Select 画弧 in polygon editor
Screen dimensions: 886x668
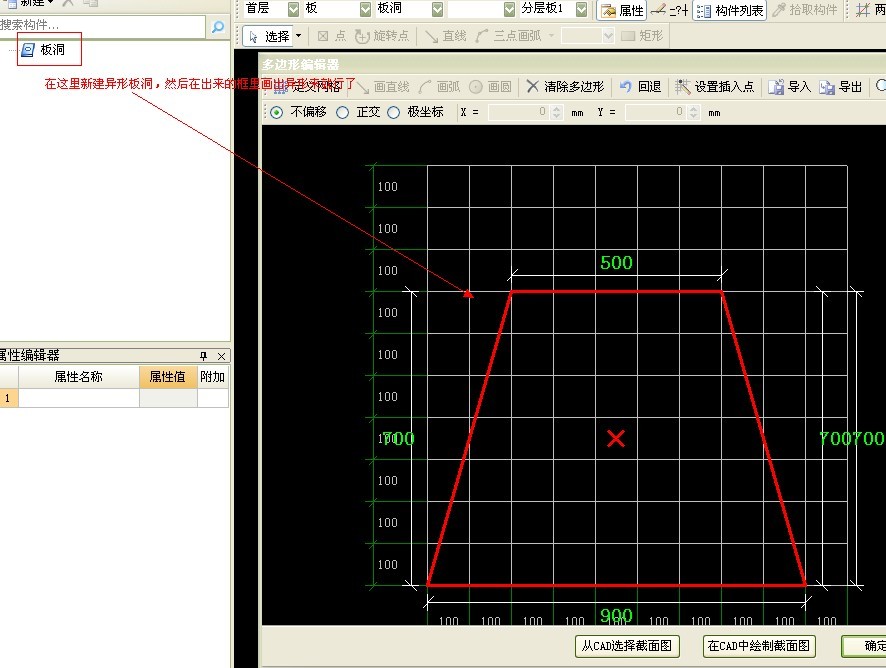click(439, 86)
